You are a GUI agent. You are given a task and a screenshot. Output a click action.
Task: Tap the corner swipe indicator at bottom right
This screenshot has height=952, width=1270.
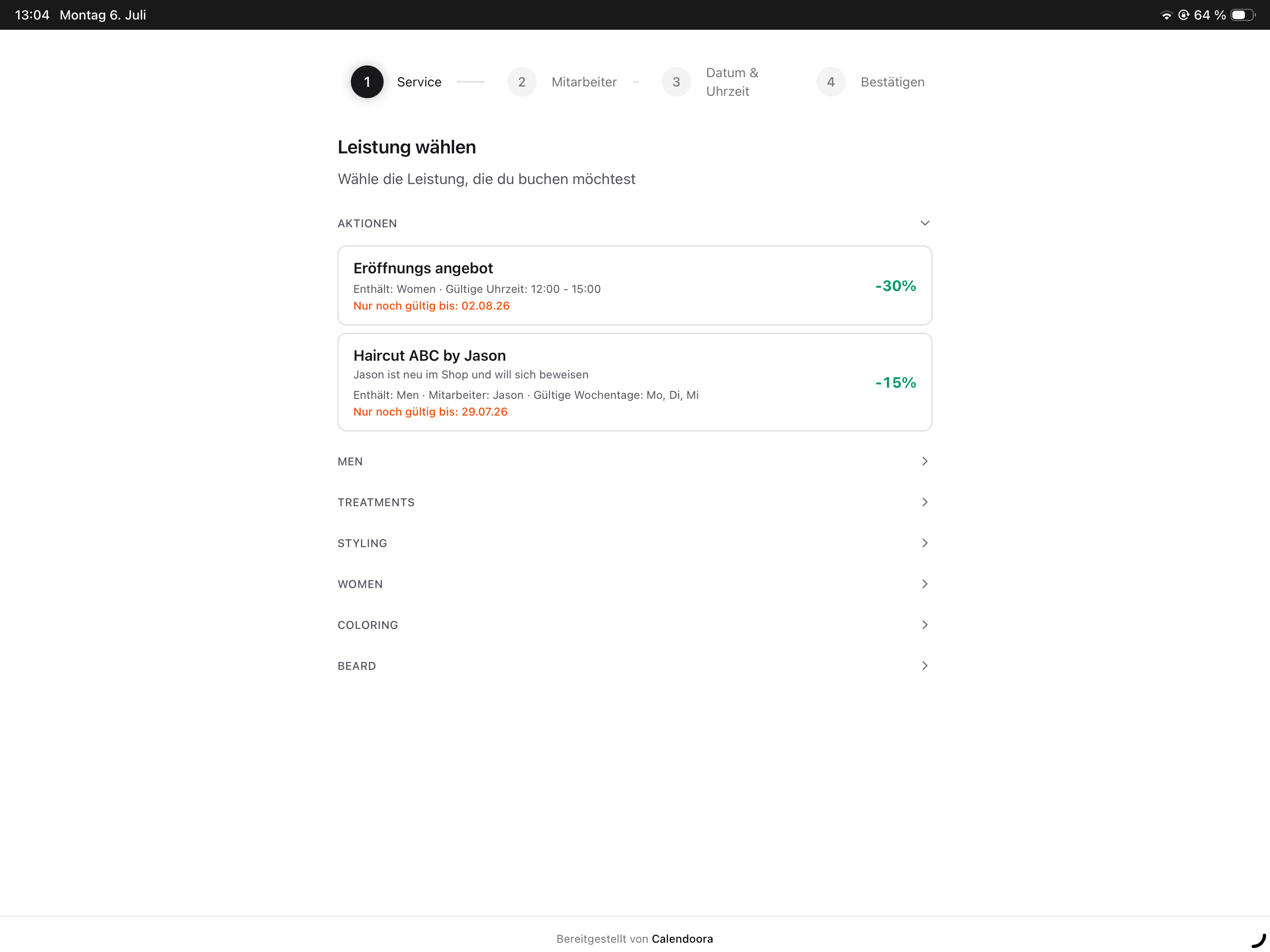click(x=1258, y=940)
